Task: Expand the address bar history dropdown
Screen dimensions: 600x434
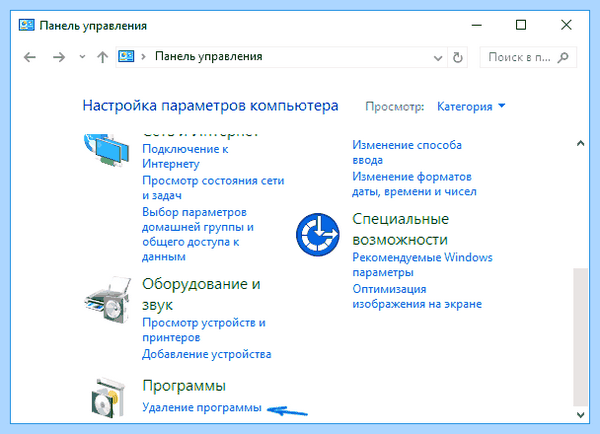Action: click(x=438, y=58)
